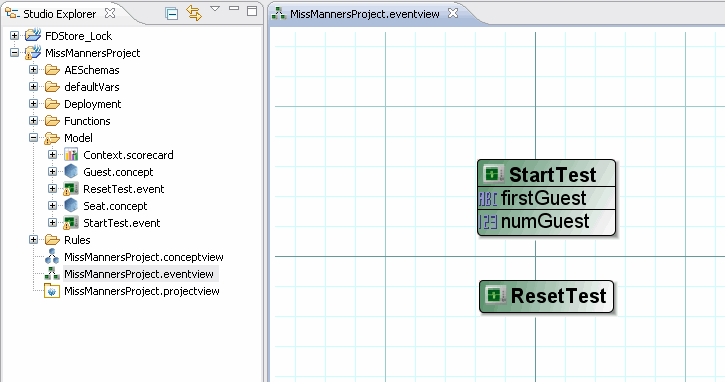This screenshot has width=725, height=382.
Task: Click the Seat.concept blue cube icon
Action: pos(71,205)
